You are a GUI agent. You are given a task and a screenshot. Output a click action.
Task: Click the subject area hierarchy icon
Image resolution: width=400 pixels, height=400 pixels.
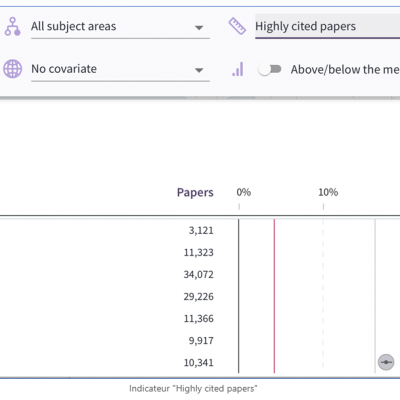(x=13, y=27)
